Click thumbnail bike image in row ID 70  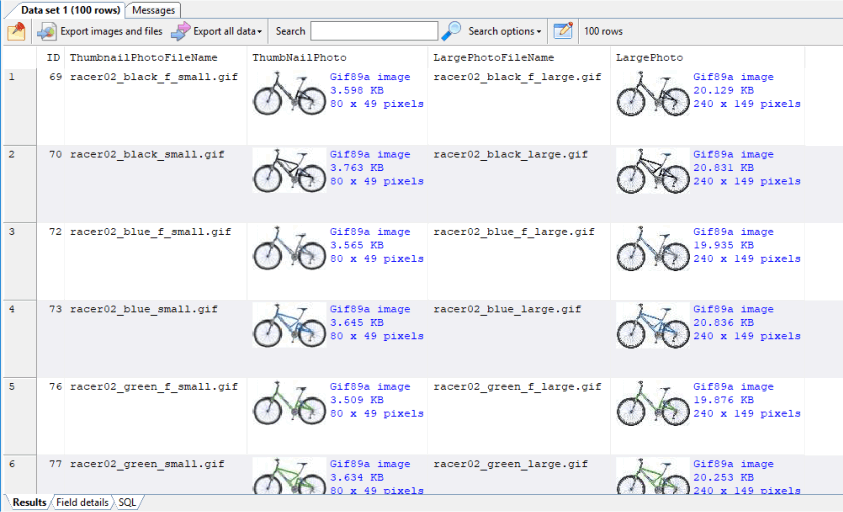(288, 174)
